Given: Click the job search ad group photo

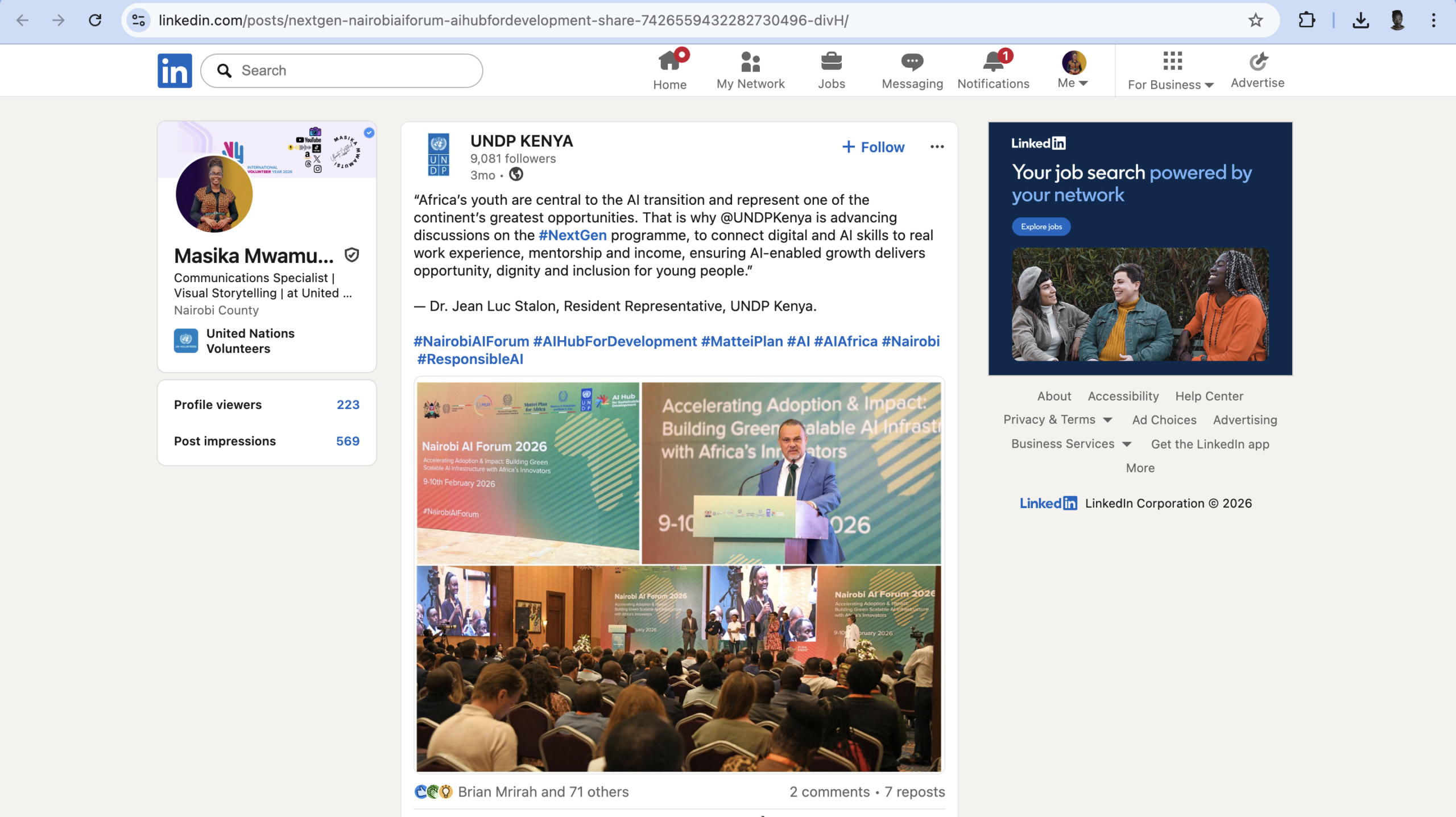Looking at the screenshot, I should tap(1140, 304).
